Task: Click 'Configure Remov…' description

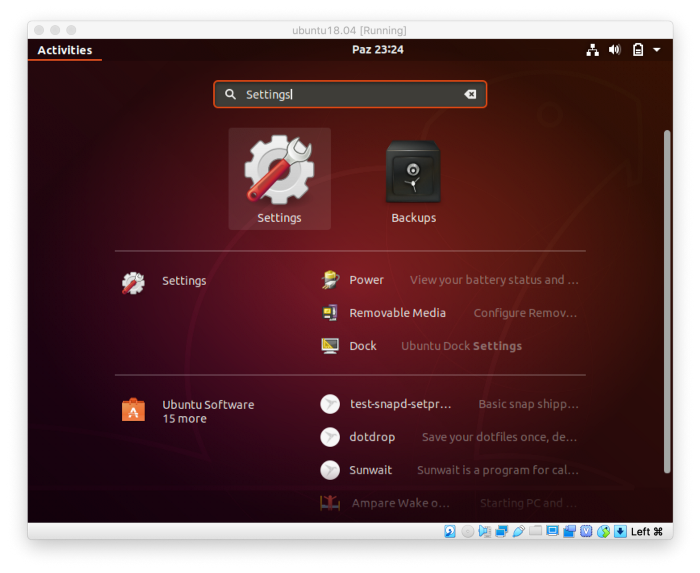Action: coord(525,313)
